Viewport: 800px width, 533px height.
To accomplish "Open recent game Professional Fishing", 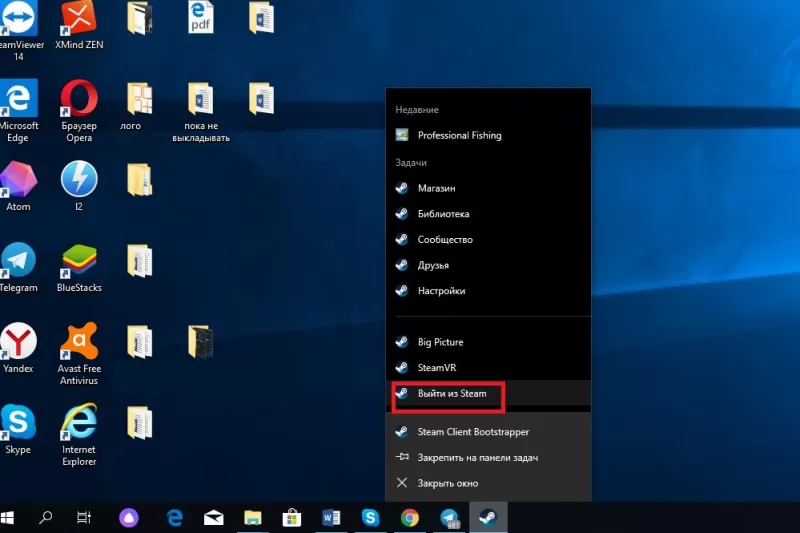I will pos(459,135).
